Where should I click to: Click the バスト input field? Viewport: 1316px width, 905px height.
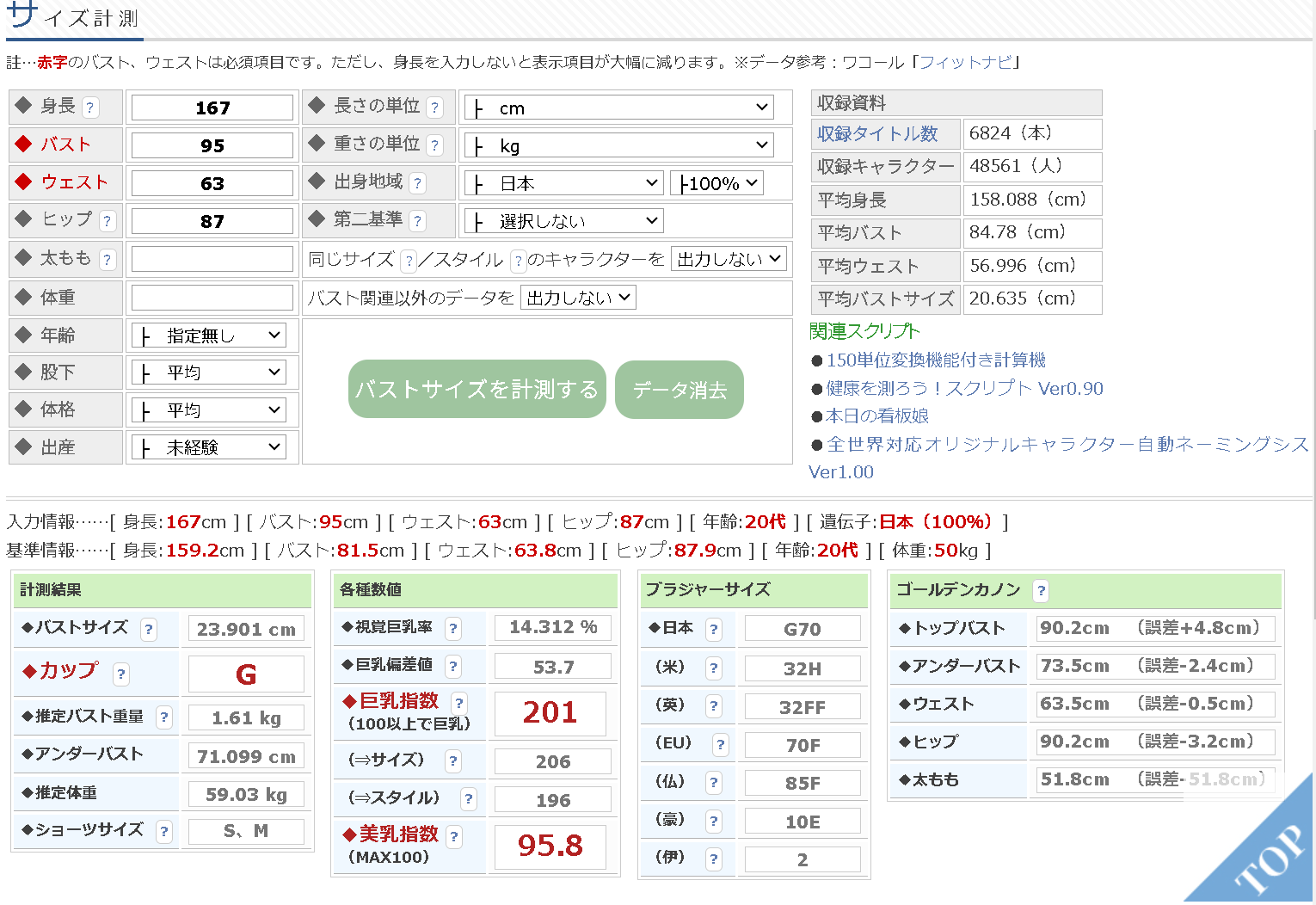point(212,145)
